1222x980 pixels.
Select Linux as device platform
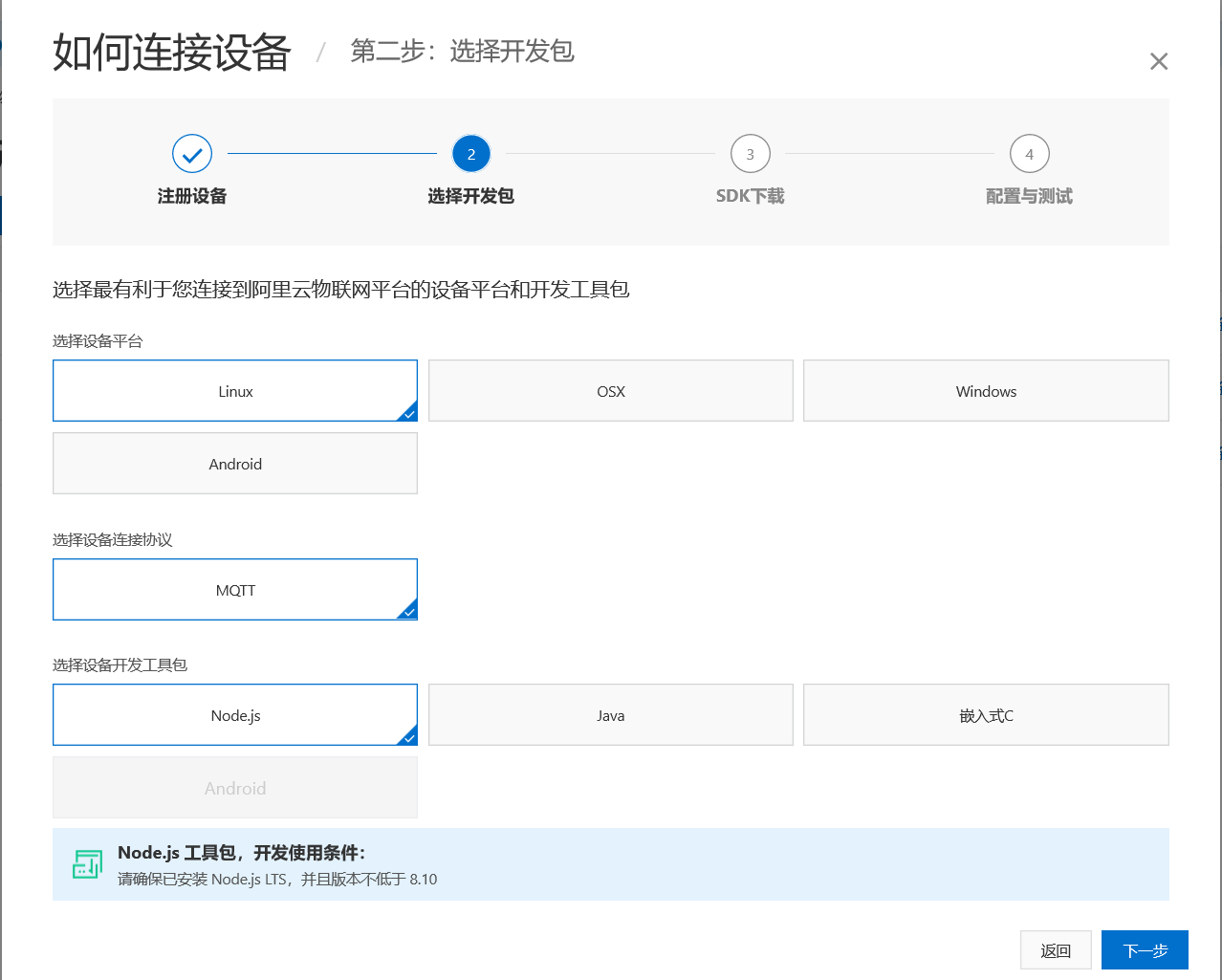point(235,391)
